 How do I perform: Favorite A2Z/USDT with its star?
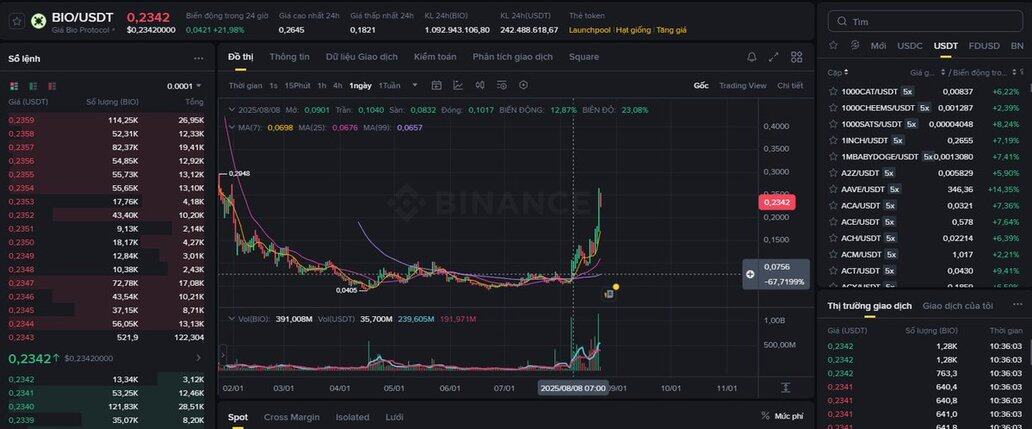click(833, 173)
